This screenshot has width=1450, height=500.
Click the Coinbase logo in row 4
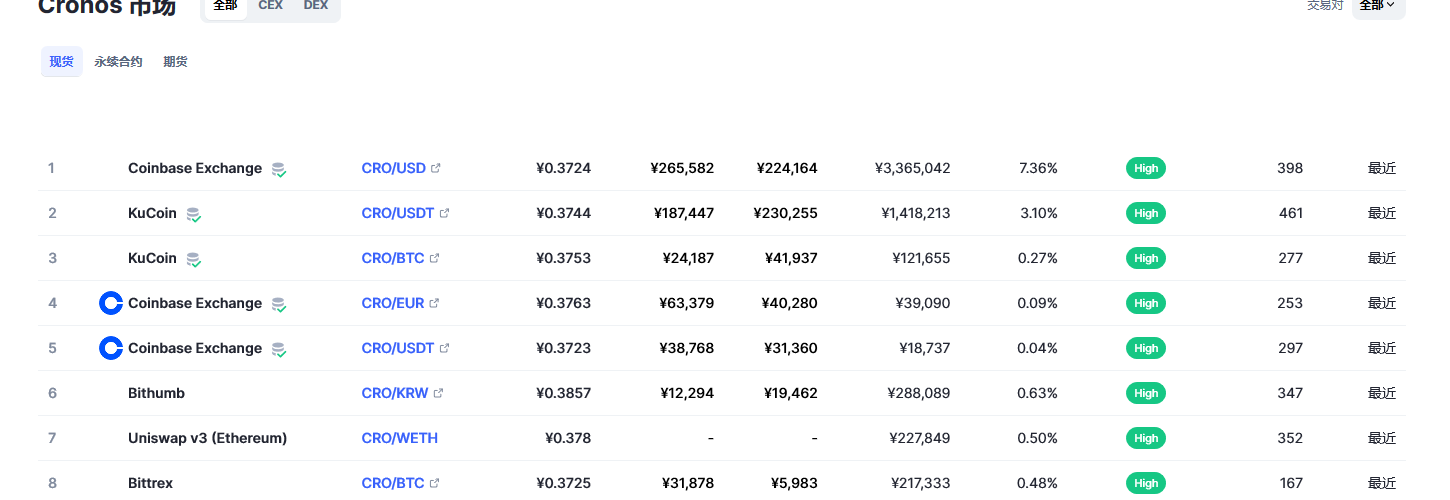pyautogui.click(x=111, y=303)
